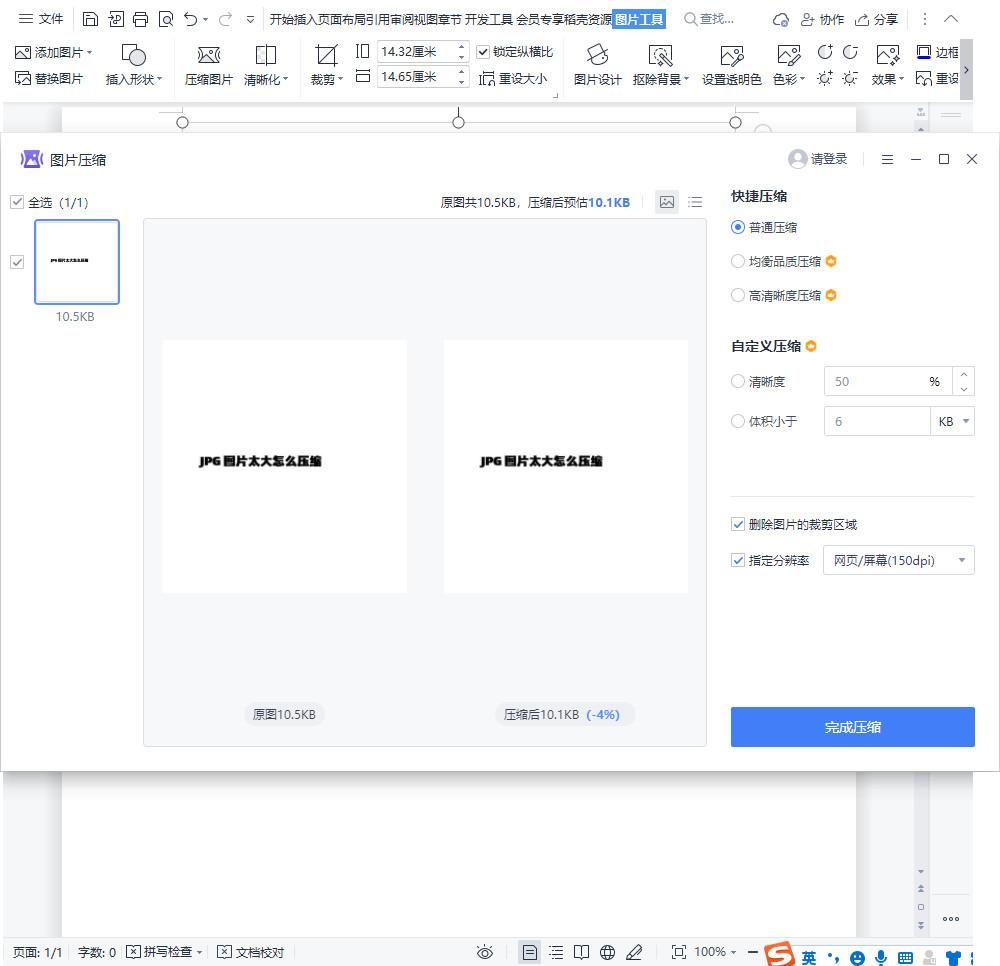The height and width of the screenshot is (966, 1000).
Task: Switch to list view in compression dialog
Action: point(695,202)
